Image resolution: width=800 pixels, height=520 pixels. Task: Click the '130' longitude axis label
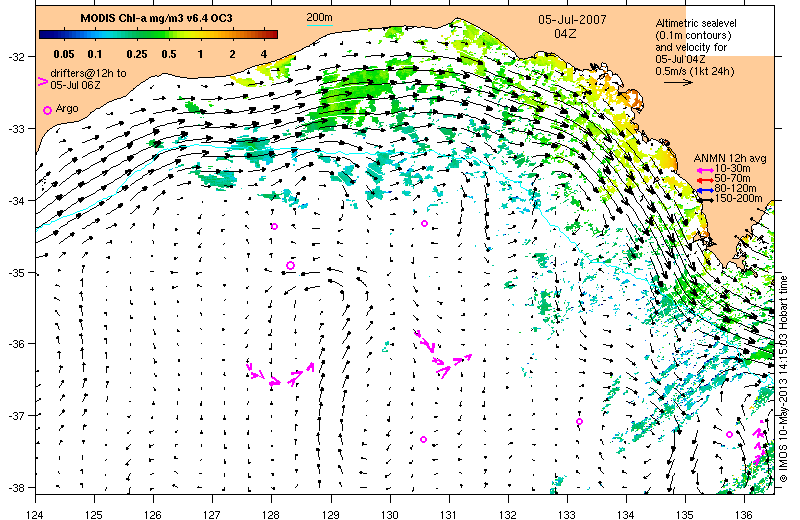pyautogui.click(x=390, y=514)
